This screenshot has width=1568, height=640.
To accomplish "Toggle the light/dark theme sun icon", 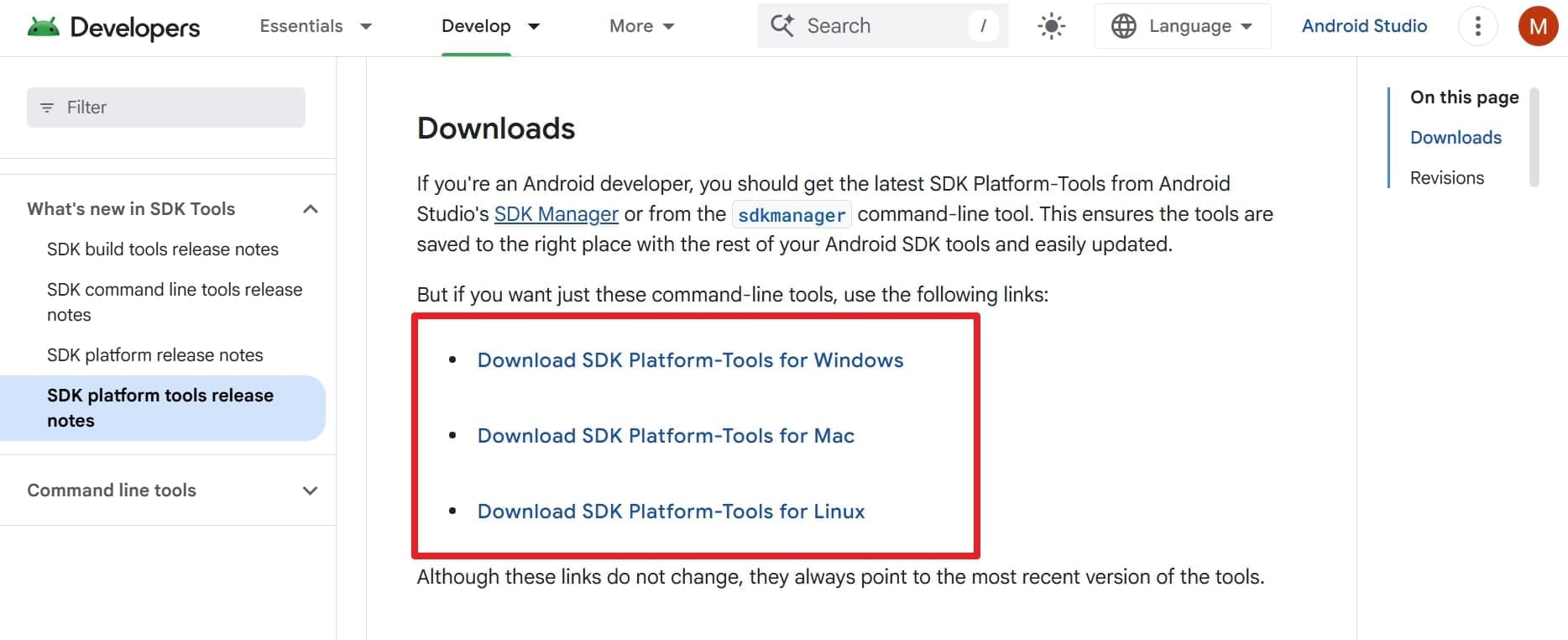I will click(1051, 26).
